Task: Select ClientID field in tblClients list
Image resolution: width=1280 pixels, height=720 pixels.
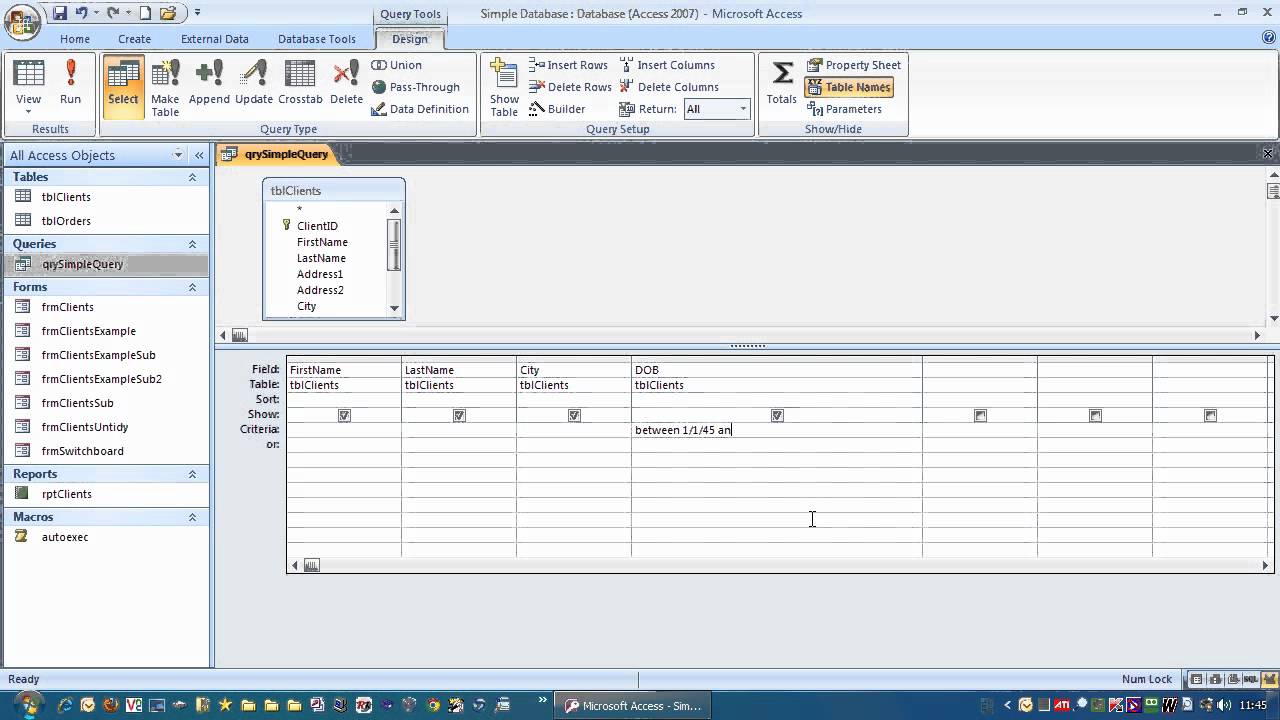Action: (316, 226)
